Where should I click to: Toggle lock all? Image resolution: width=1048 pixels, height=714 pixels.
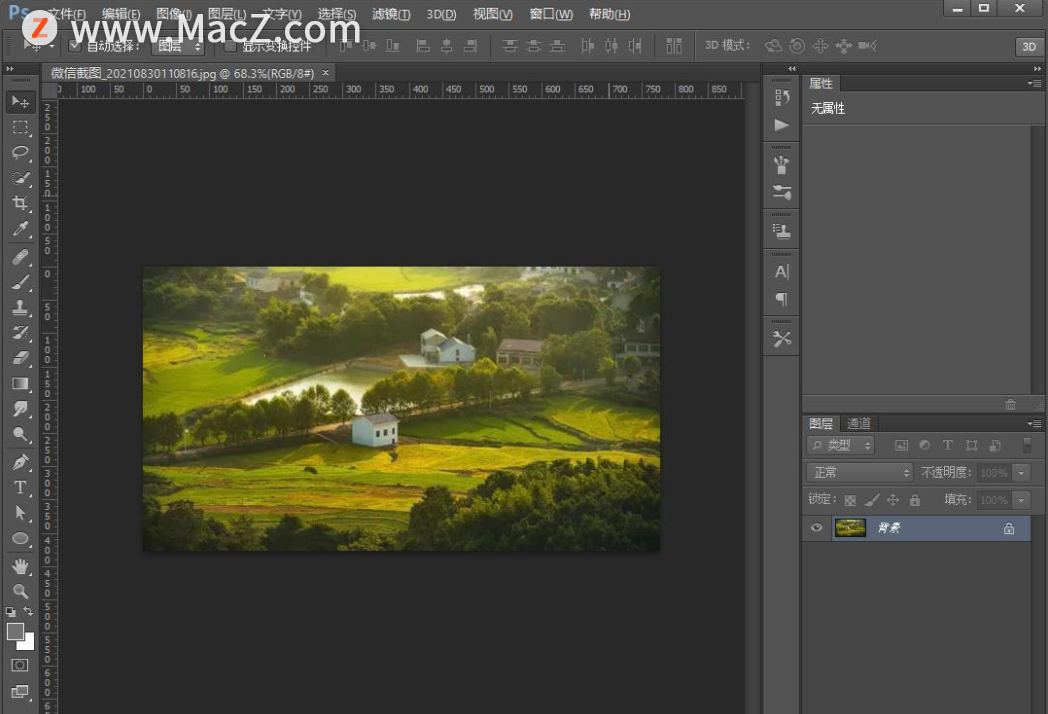(x=915, y=500)
